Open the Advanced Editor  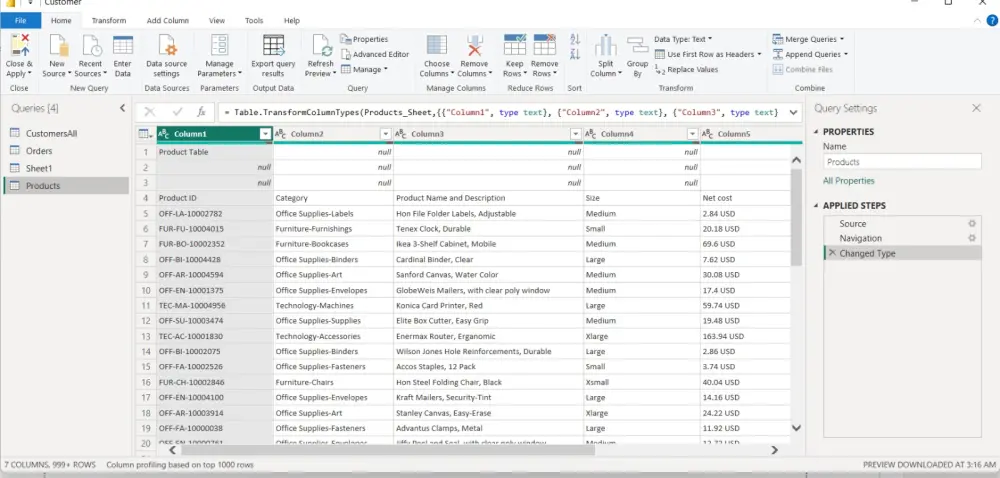point(375,54)
